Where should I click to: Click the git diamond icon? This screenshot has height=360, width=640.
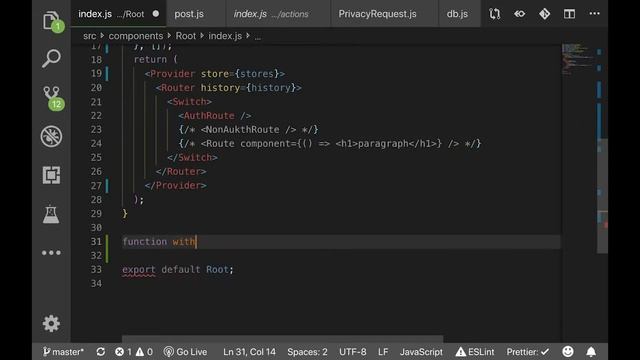pos(544,14)
